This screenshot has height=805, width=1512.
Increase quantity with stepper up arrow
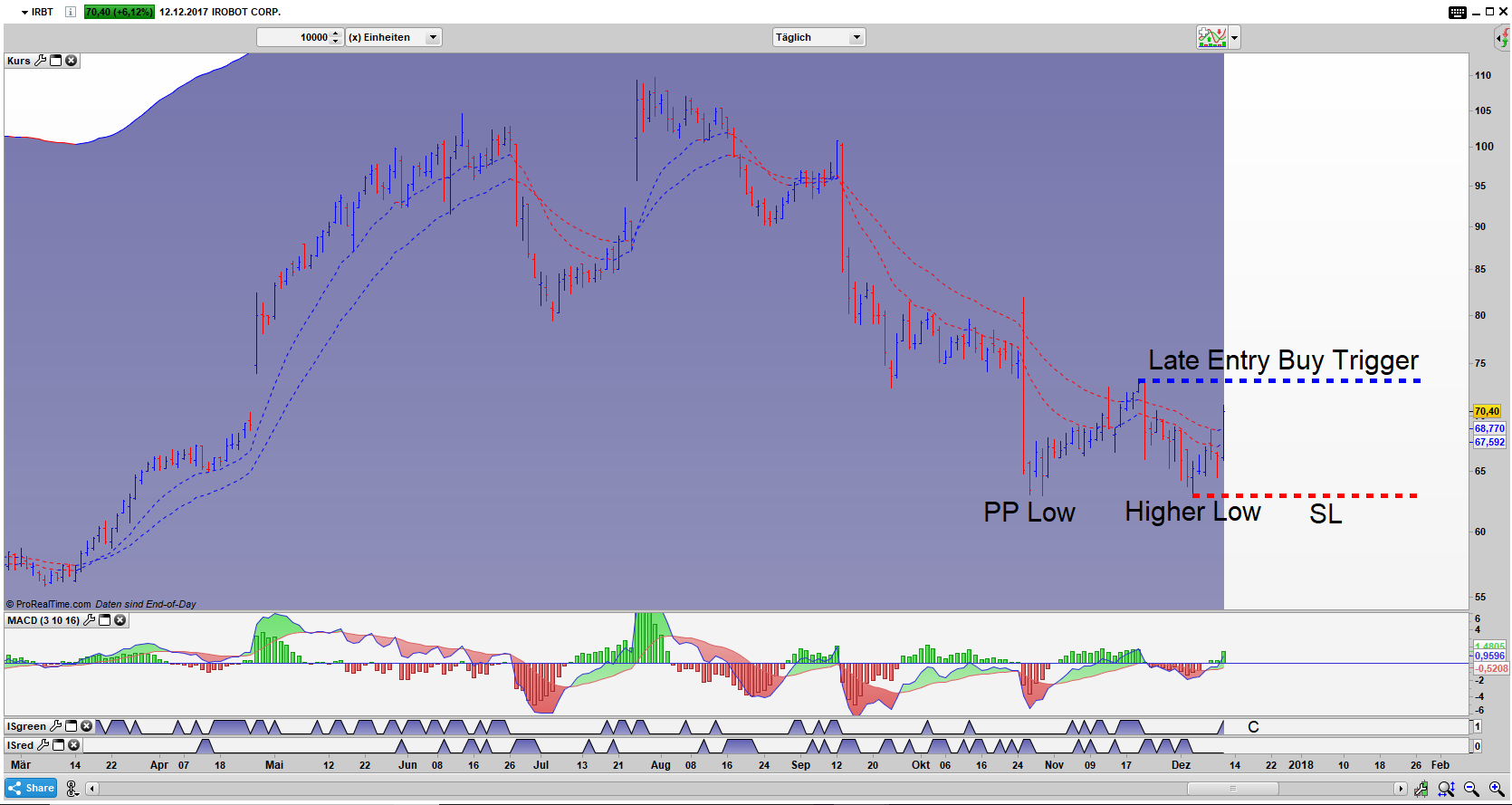click(x=336, y=33)
